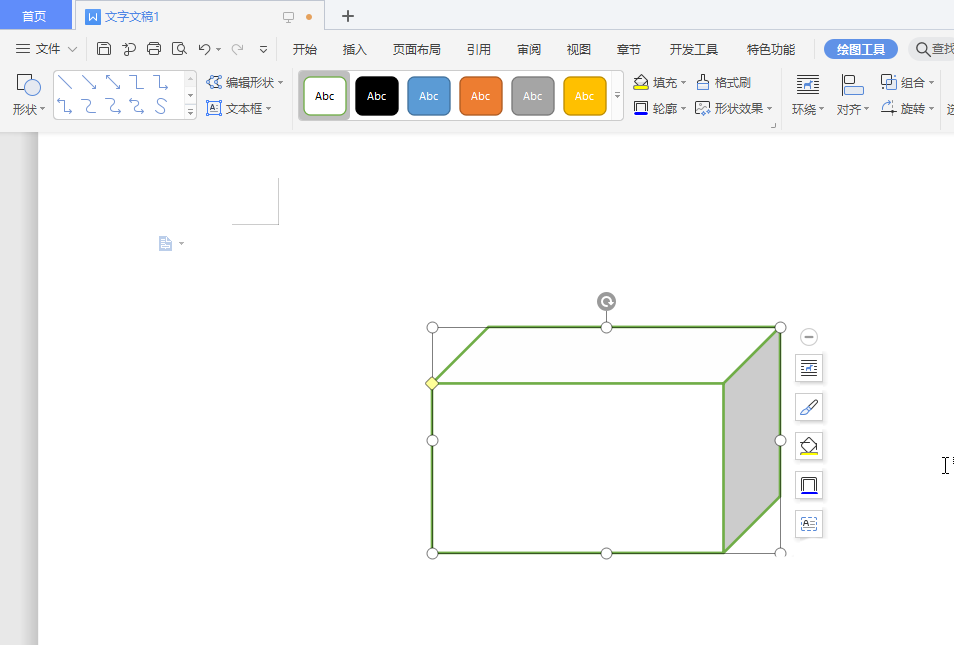Select the 绘图工具 tab
Screen dimensions: 954x645
point(860,49)
